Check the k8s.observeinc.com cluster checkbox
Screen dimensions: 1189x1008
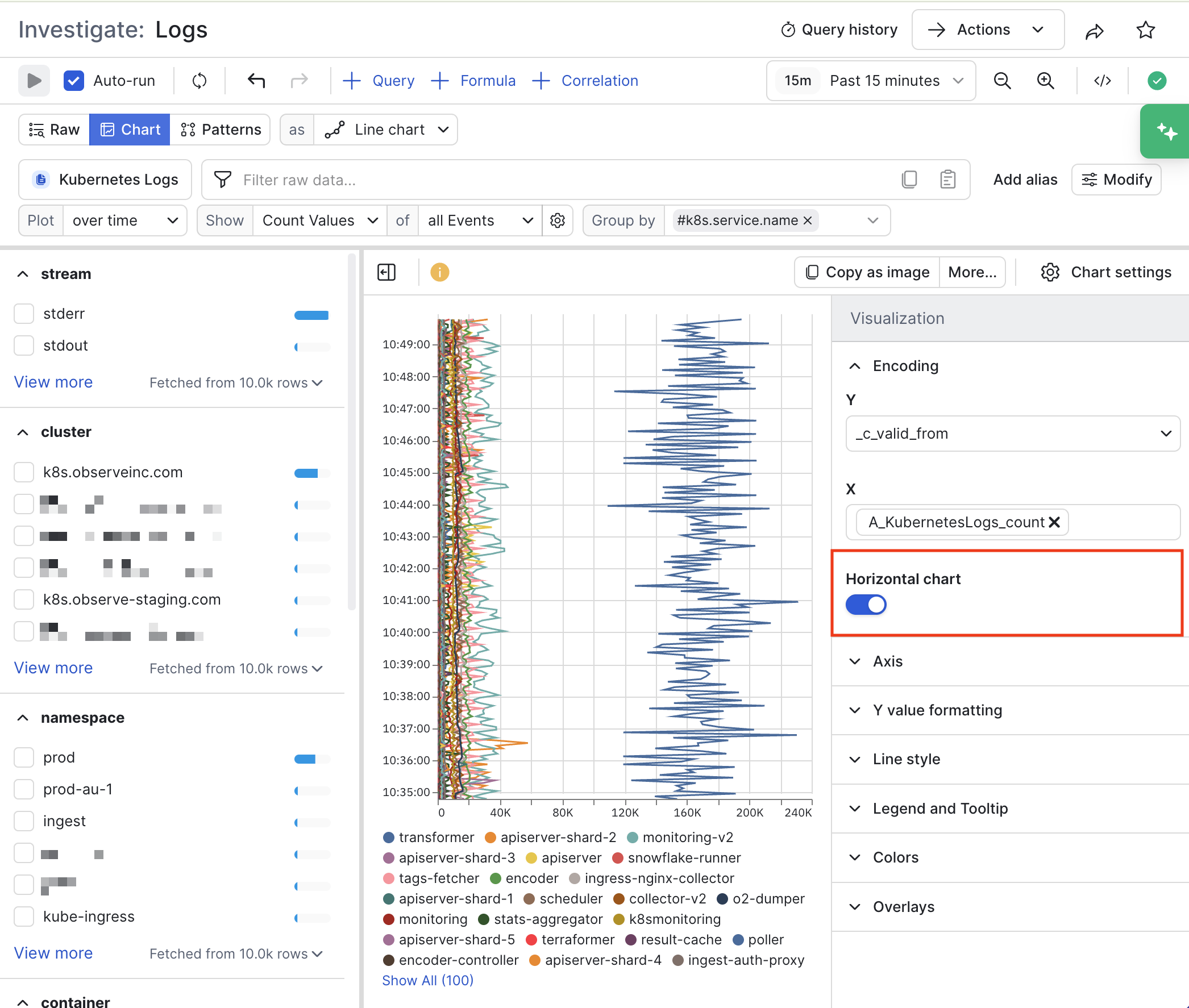(24, 473)
